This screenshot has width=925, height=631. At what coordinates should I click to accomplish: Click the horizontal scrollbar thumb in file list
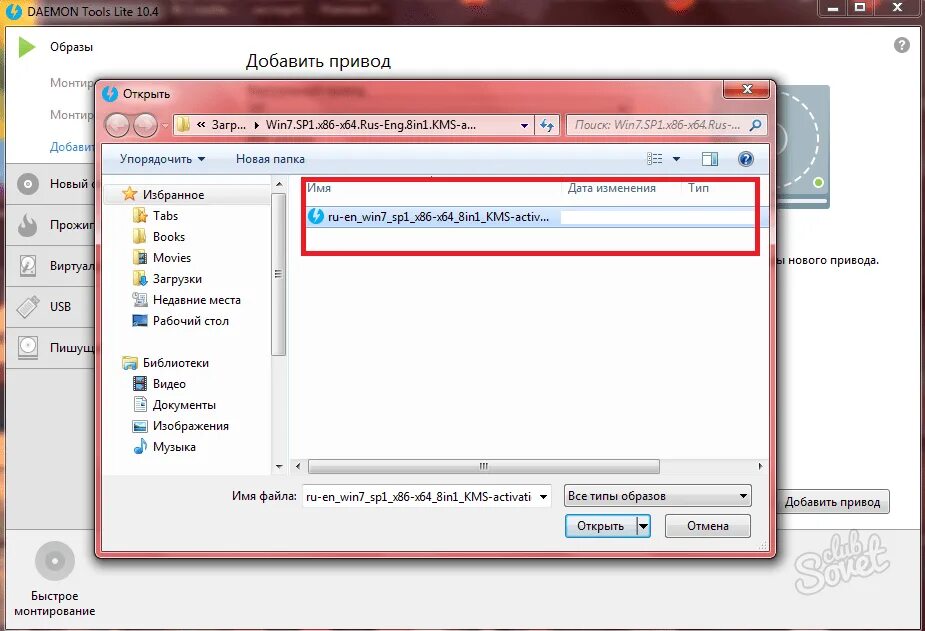[x=483, y=466]
